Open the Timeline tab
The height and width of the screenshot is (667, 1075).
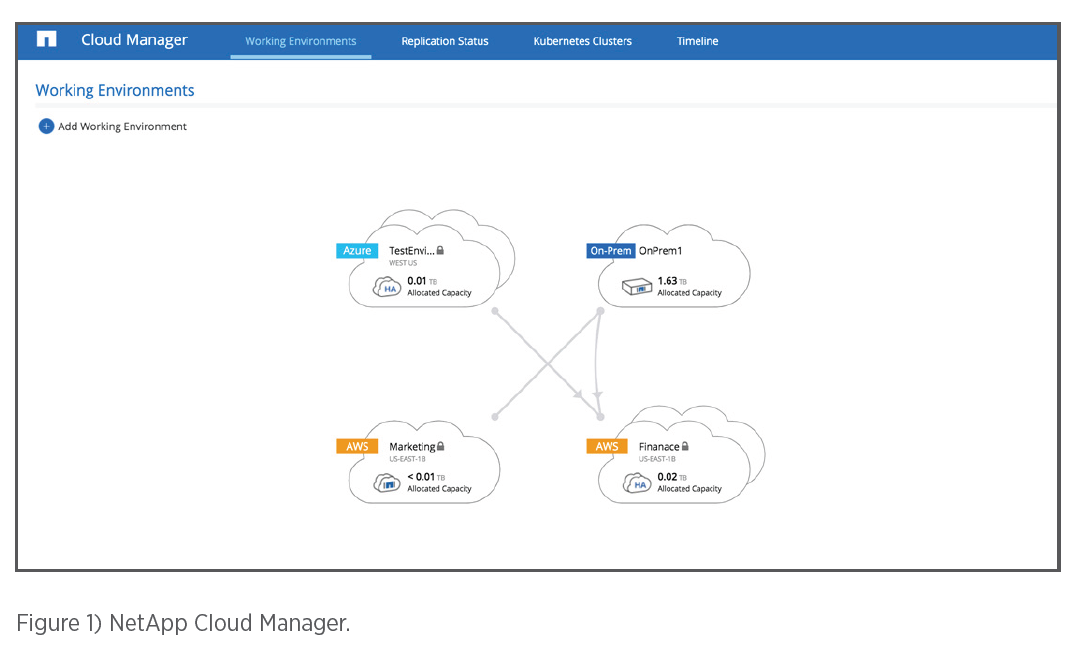click(697, 41)
